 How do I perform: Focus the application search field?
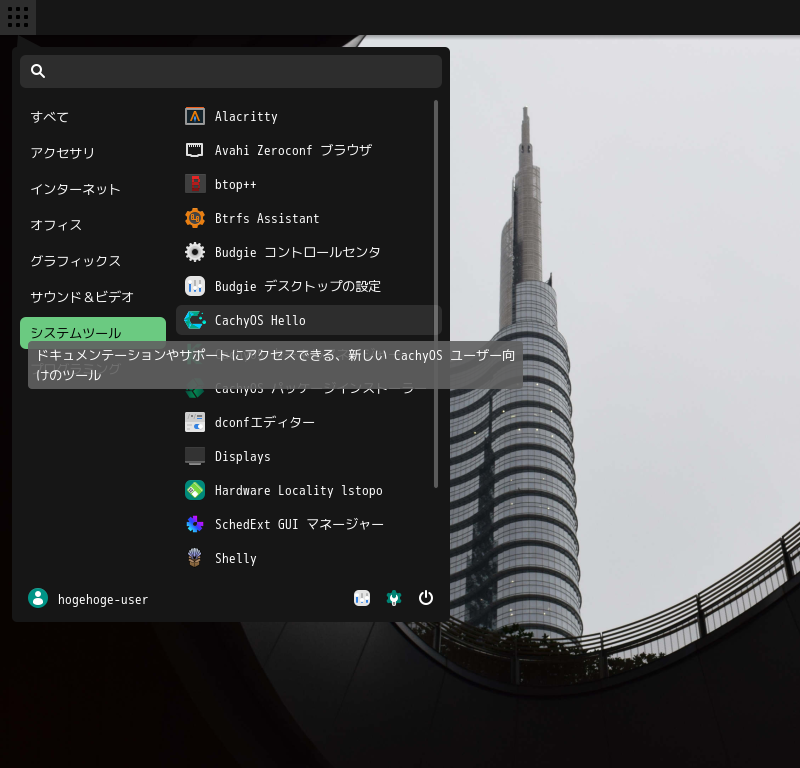pos(231,71)
